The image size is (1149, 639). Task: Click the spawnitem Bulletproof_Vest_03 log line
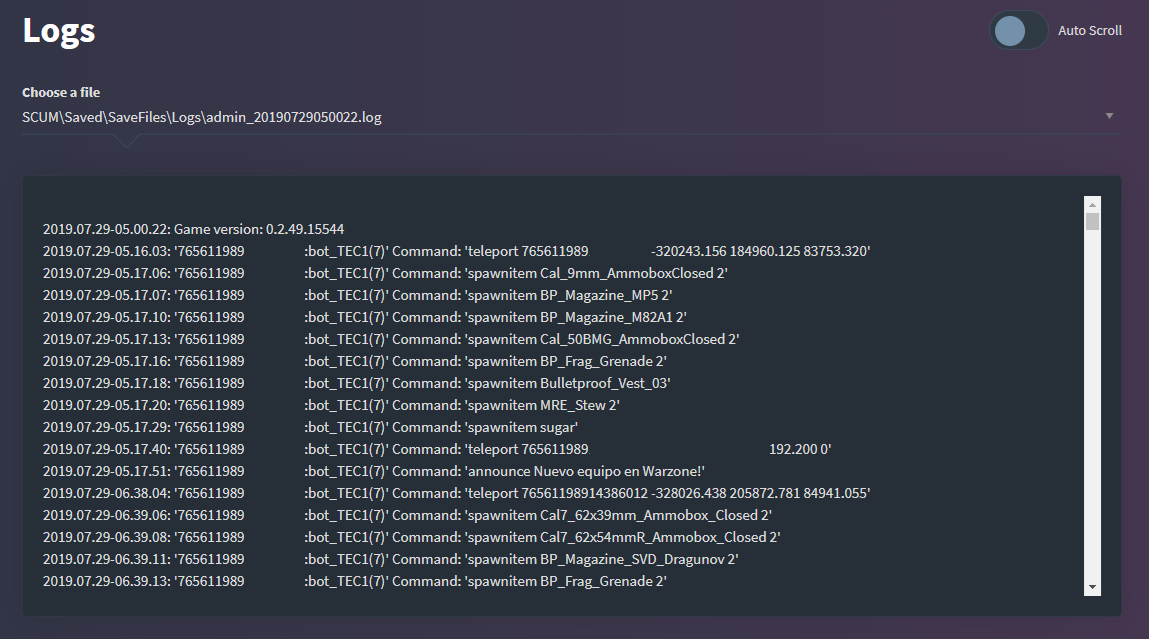567,383
